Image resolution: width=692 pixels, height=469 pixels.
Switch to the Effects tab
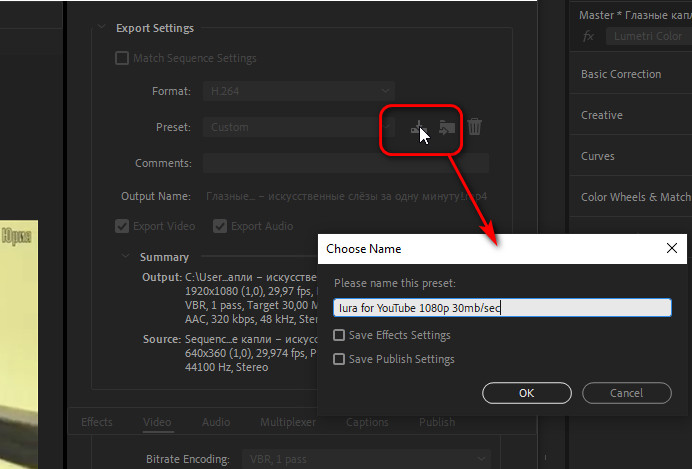pyautogui.click(x=97, y=422)
